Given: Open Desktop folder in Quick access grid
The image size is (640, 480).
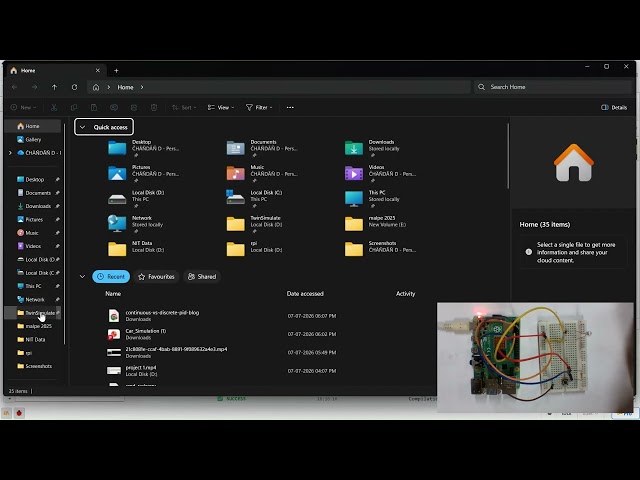Looking at the screenshot, I should [x=144, y=148].
